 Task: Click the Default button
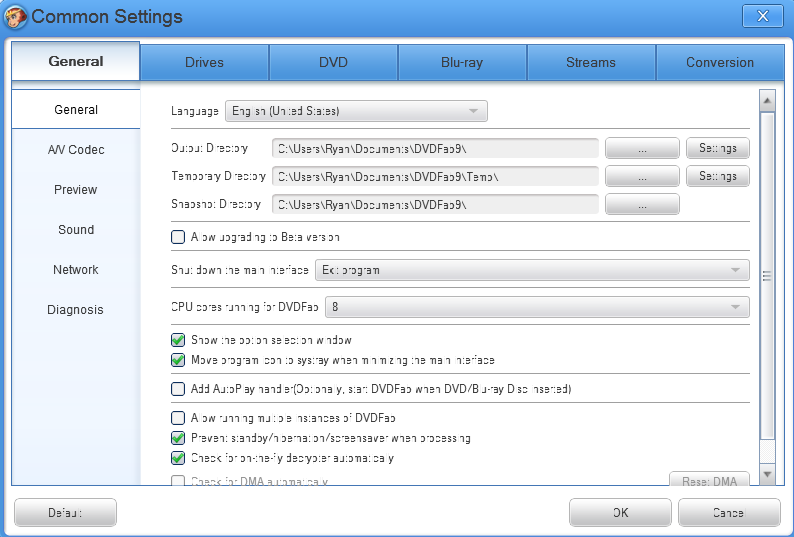pos(65,513)
